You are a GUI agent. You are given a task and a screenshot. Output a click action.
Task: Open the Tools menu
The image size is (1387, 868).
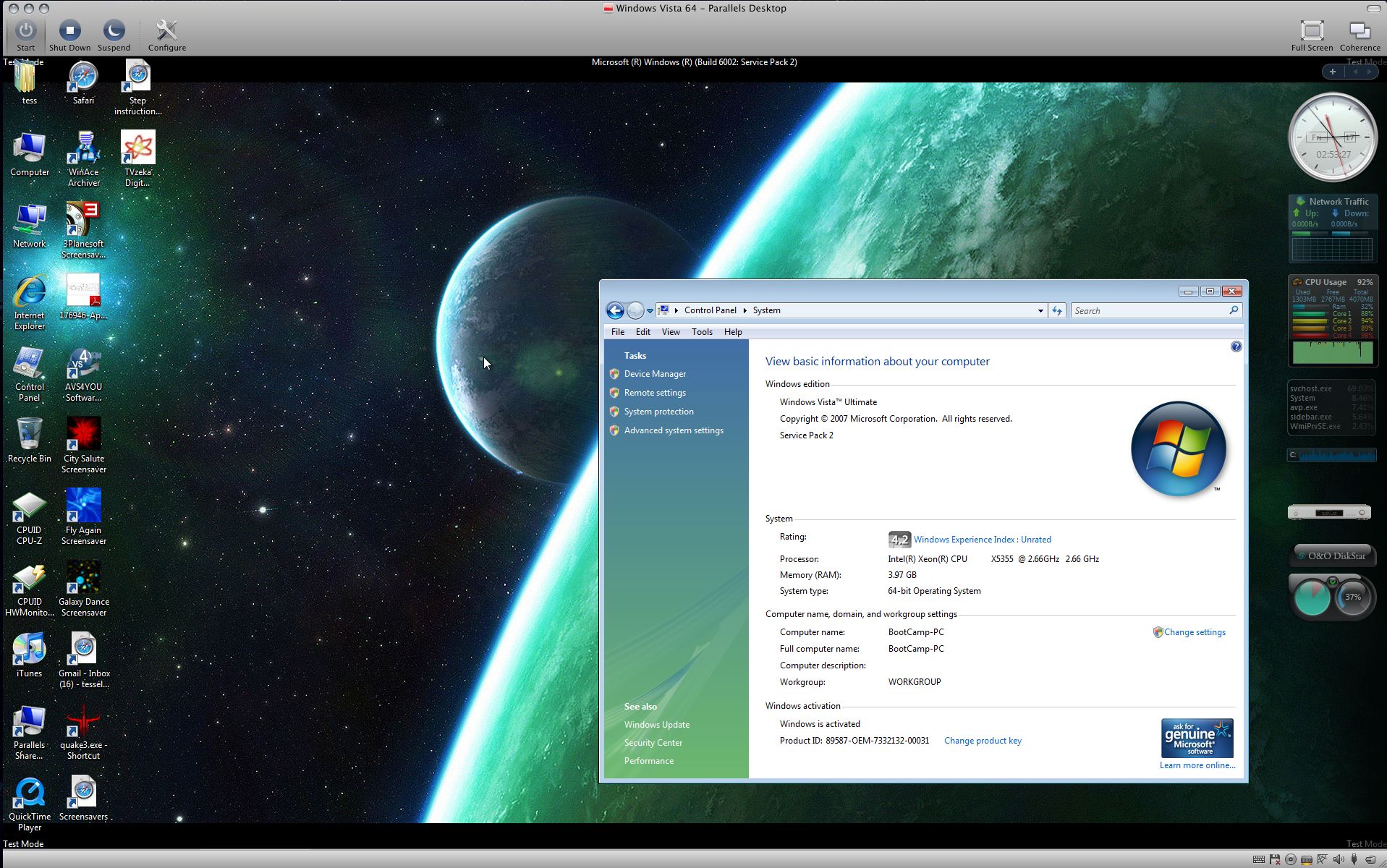[702, 332]
